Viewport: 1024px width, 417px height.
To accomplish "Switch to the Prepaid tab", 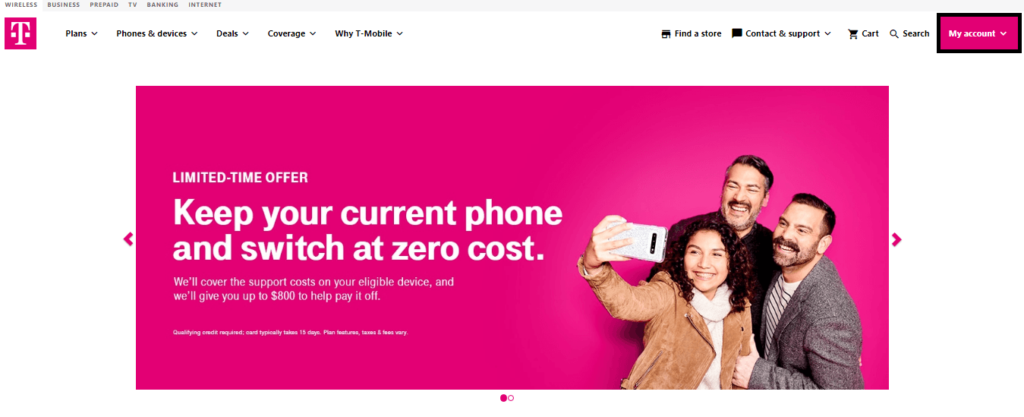I will coord(104,5).
